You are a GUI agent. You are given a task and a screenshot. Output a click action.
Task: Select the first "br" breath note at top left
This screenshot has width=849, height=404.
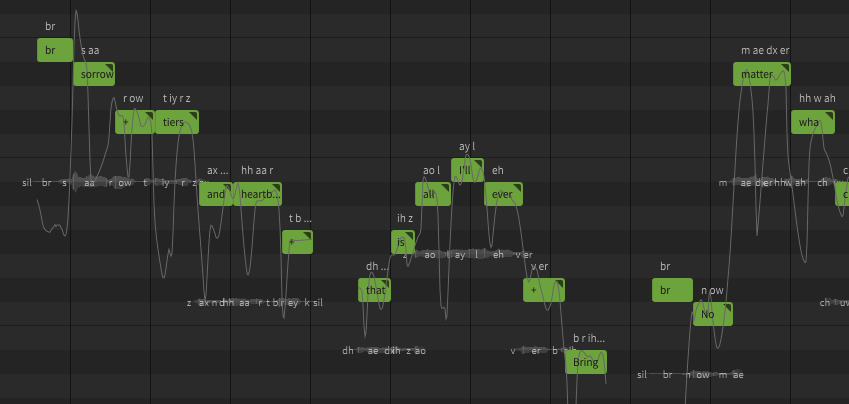(x=55, y=50)
